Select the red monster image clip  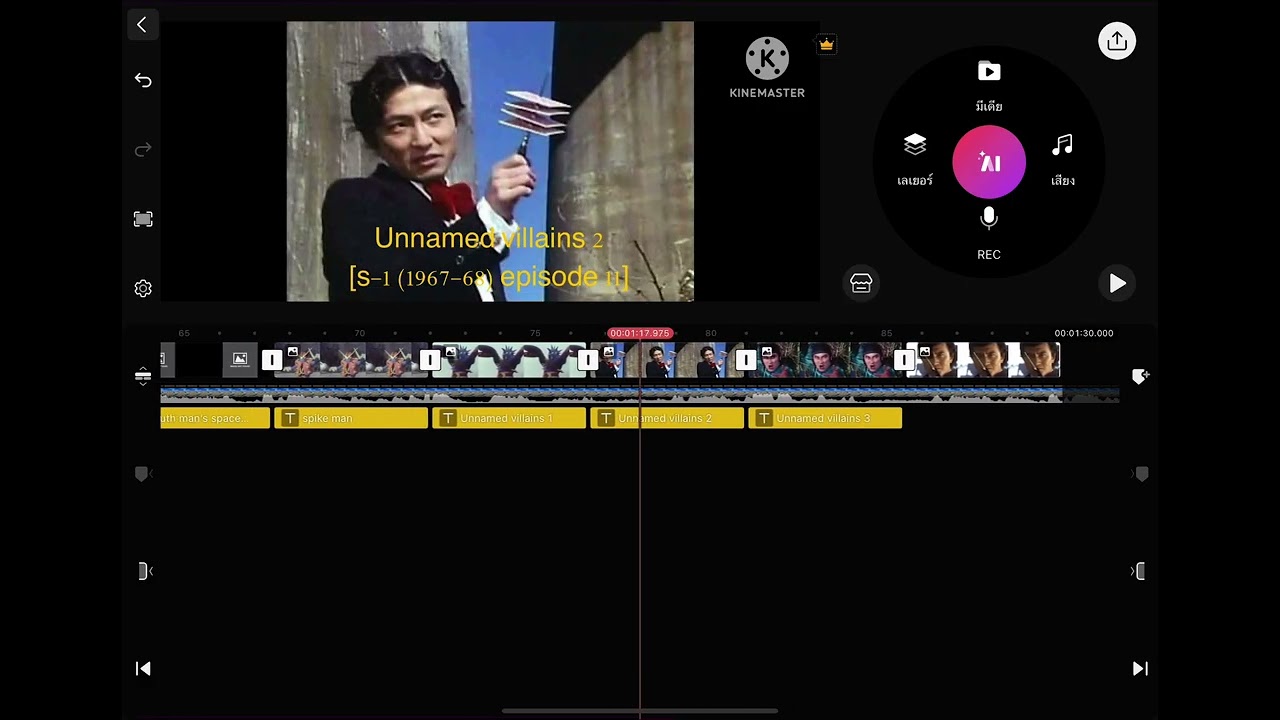pyautogui.click(x=351, y=360)
